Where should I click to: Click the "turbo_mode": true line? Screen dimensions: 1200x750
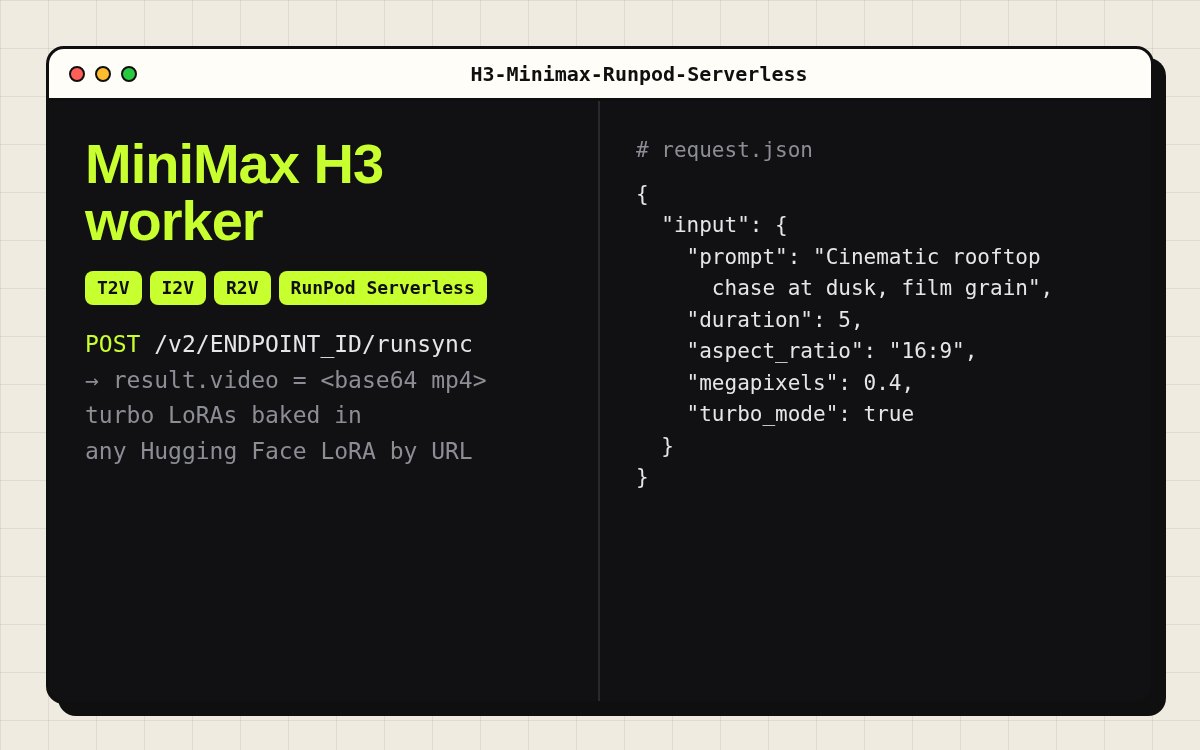coord(800,414)
